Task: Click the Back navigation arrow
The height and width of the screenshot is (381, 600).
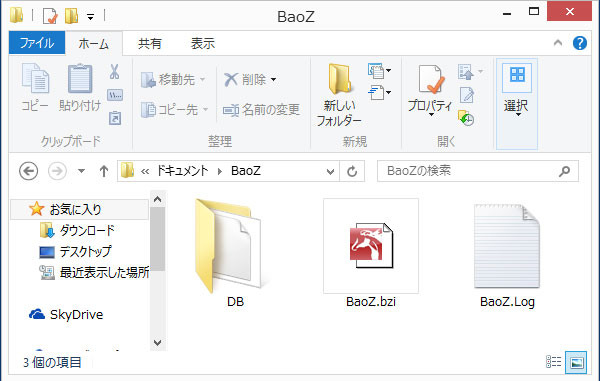Action: pyautogui.click(x=28, y=171)
